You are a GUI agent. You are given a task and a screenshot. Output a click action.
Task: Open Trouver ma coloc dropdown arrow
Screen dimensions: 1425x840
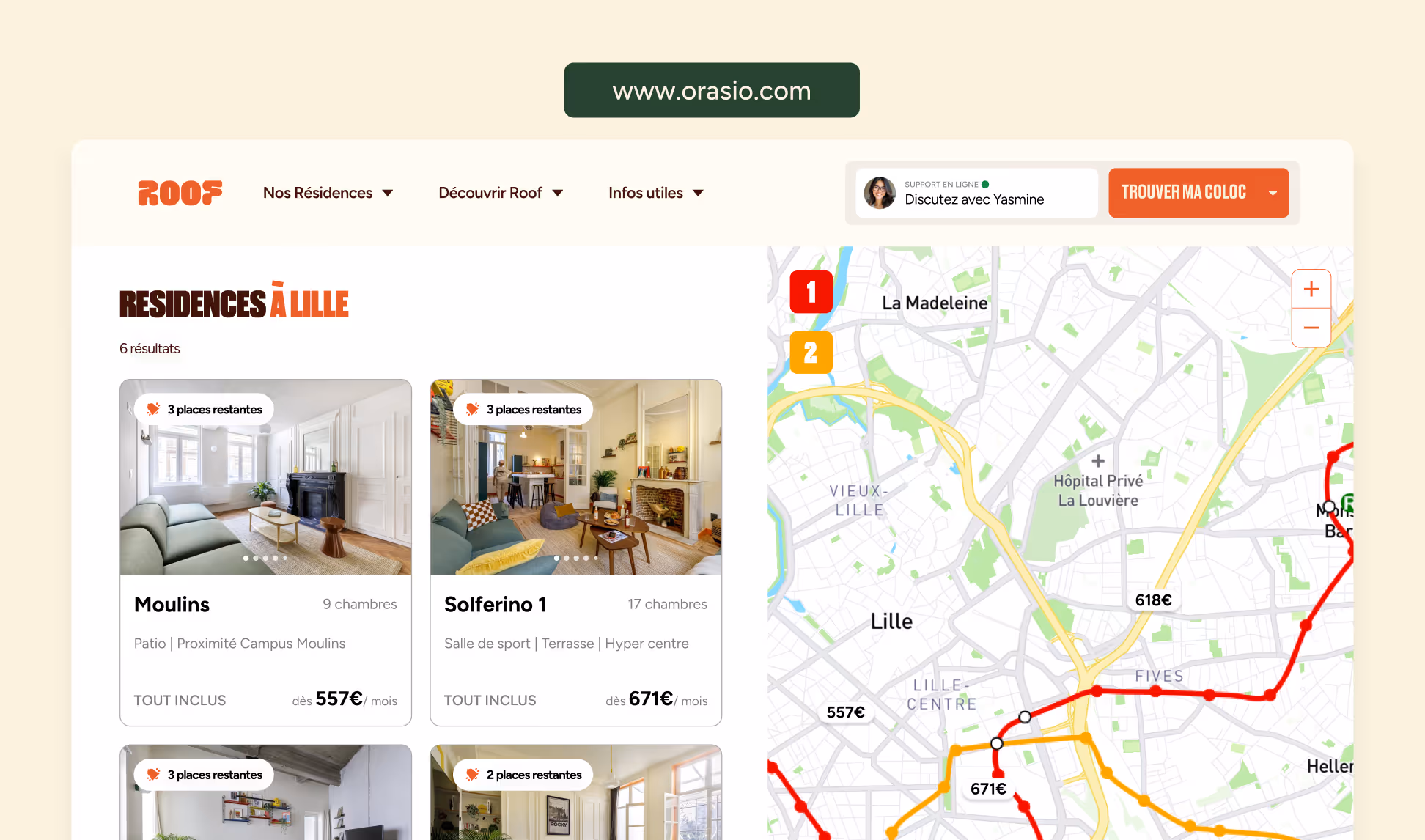[x=1273, y=193]
